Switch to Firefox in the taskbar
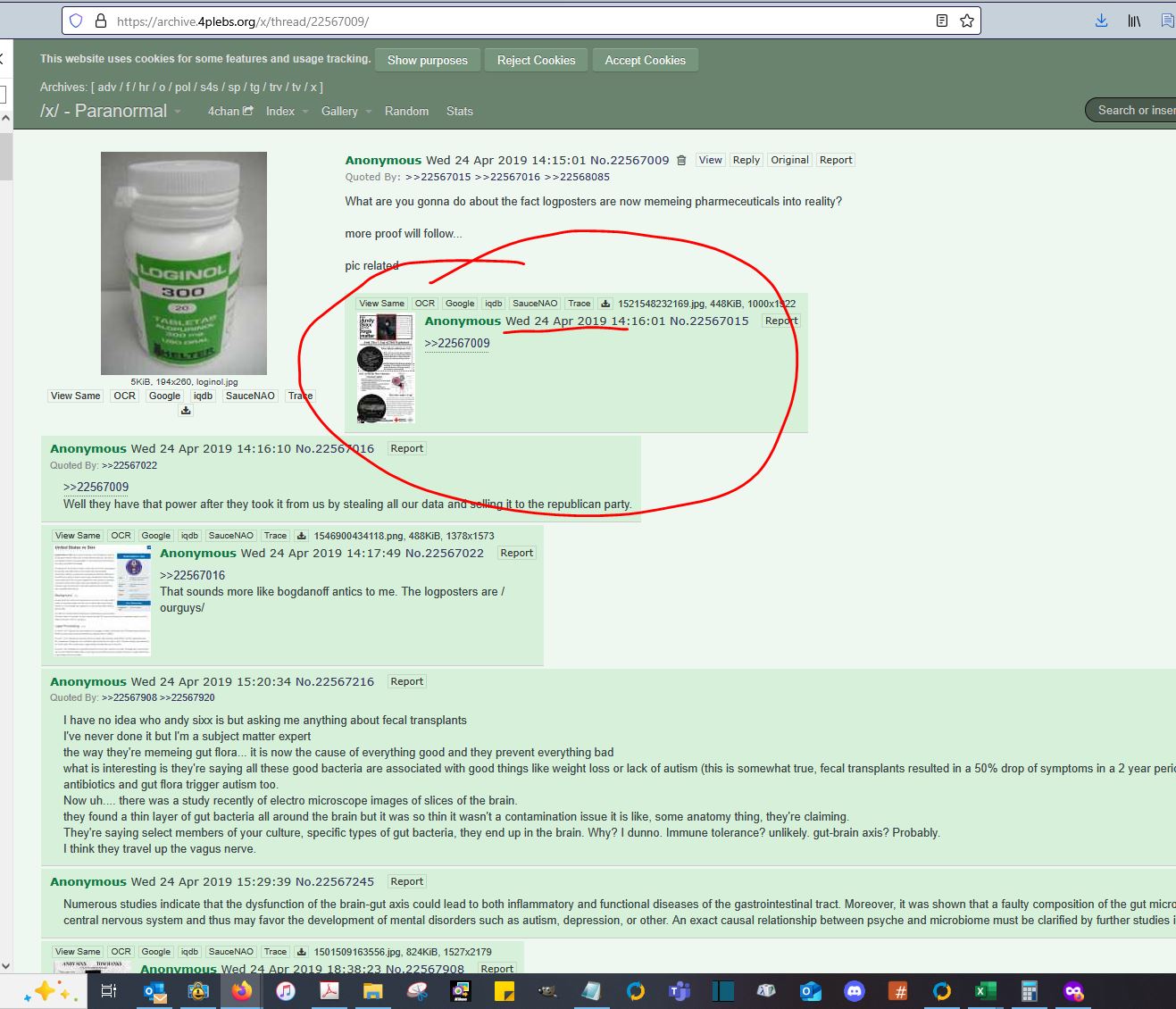Screen dimensions: 1176x1009 (x=241, y=991)
